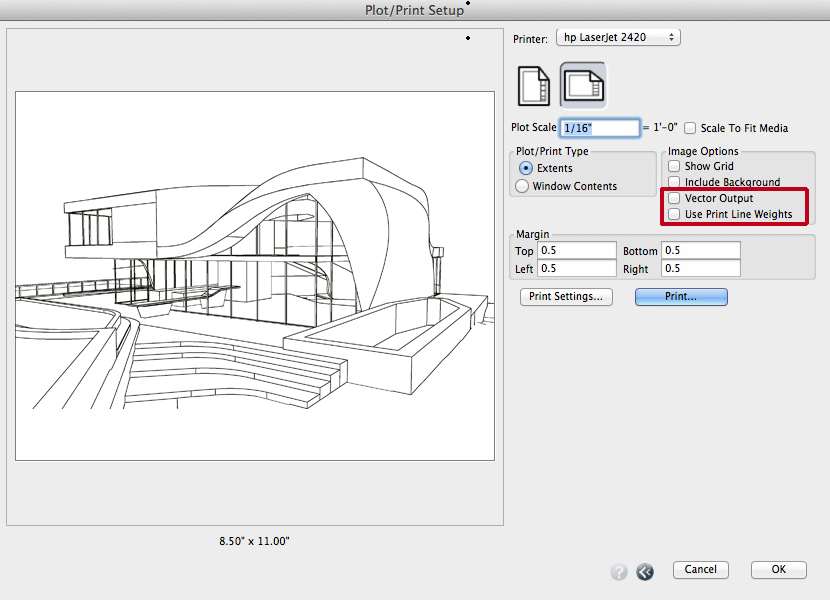The height and width of the screenshot is (600, 830).
Task: Turn on Show Grid option
Action: 673,166
